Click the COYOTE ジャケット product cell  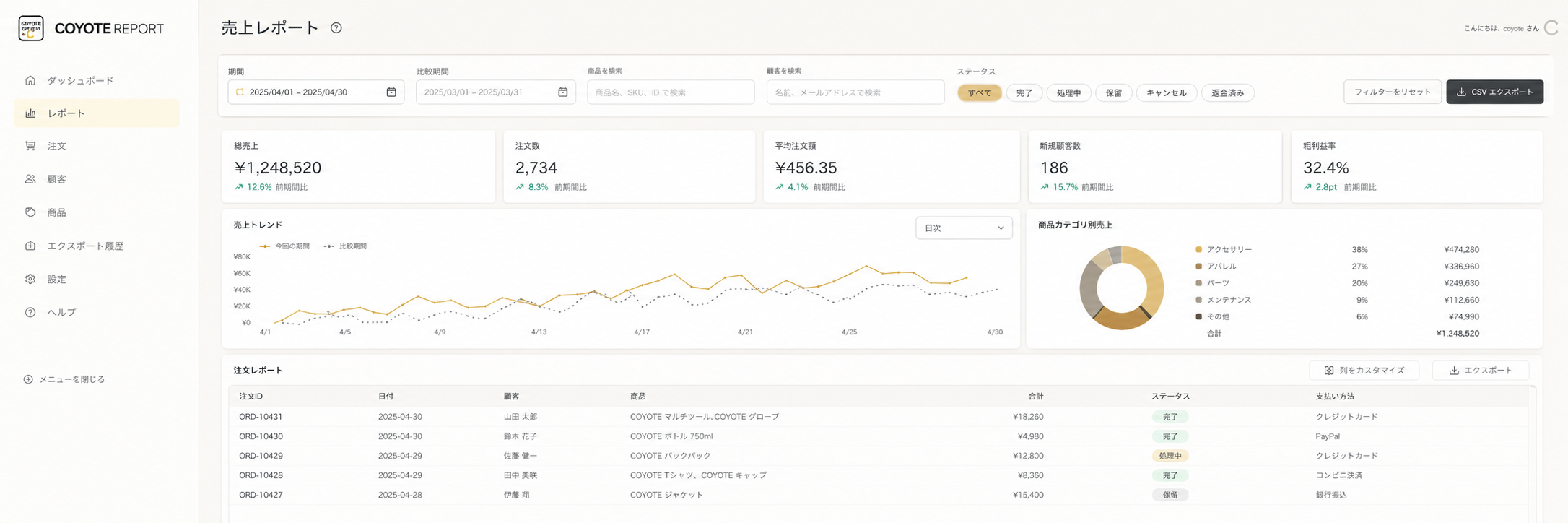click(x=666, y=495)
